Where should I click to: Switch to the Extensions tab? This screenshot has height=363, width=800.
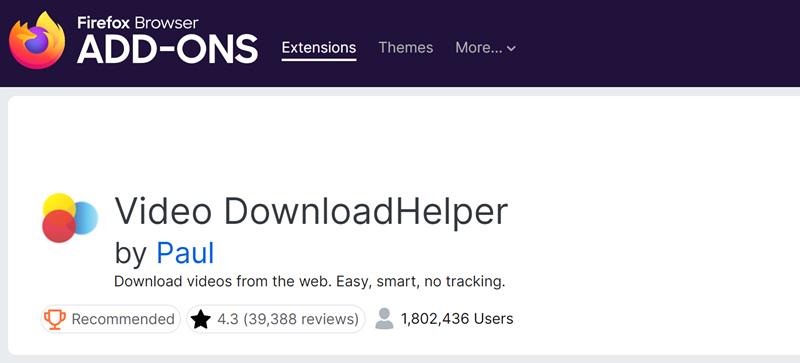pyautogui.click(x=319, y=48)
